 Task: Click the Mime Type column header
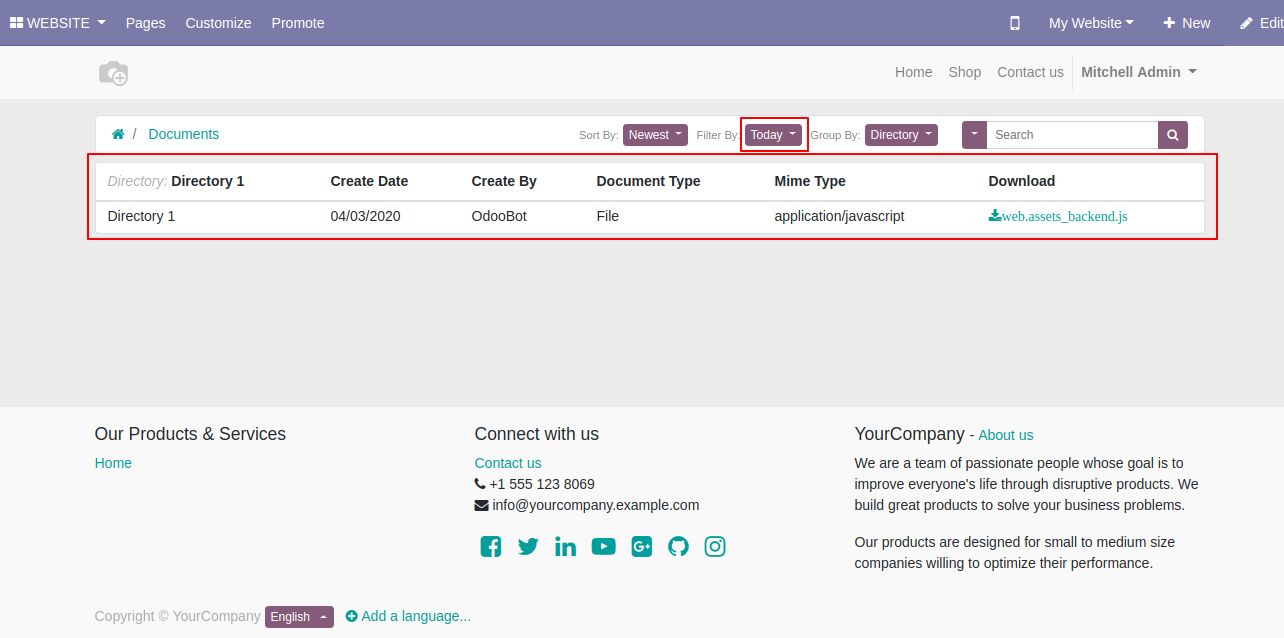pos(810,181)
